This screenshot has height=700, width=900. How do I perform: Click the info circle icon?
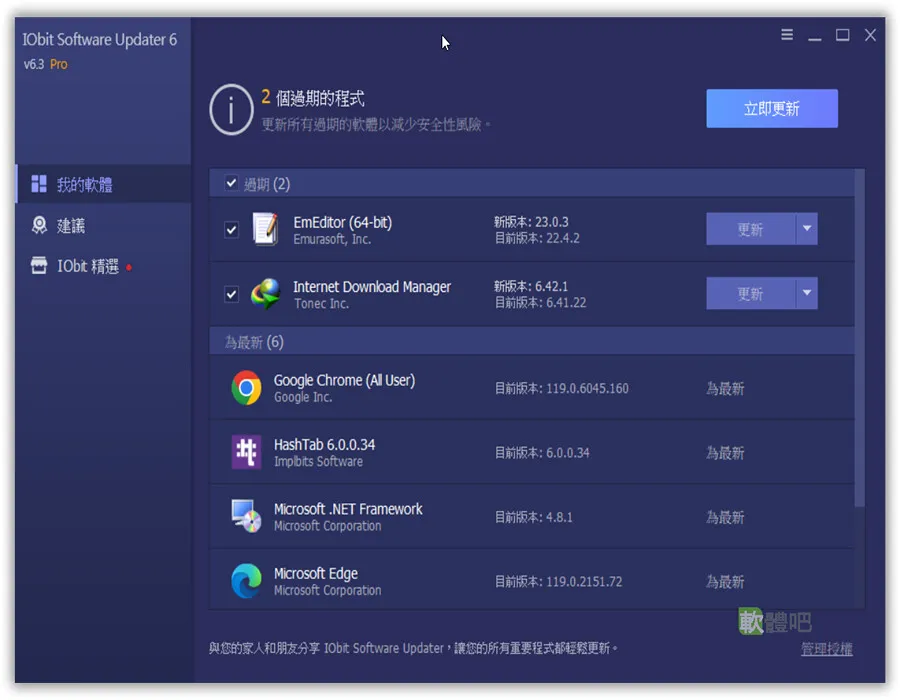pyautogui.click(x=231, y=110)
